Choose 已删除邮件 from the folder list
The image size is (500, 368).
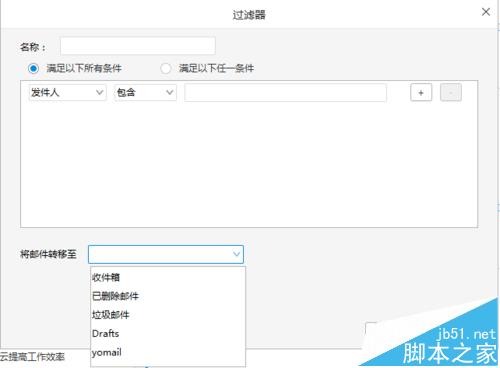(x=168, y=296)
